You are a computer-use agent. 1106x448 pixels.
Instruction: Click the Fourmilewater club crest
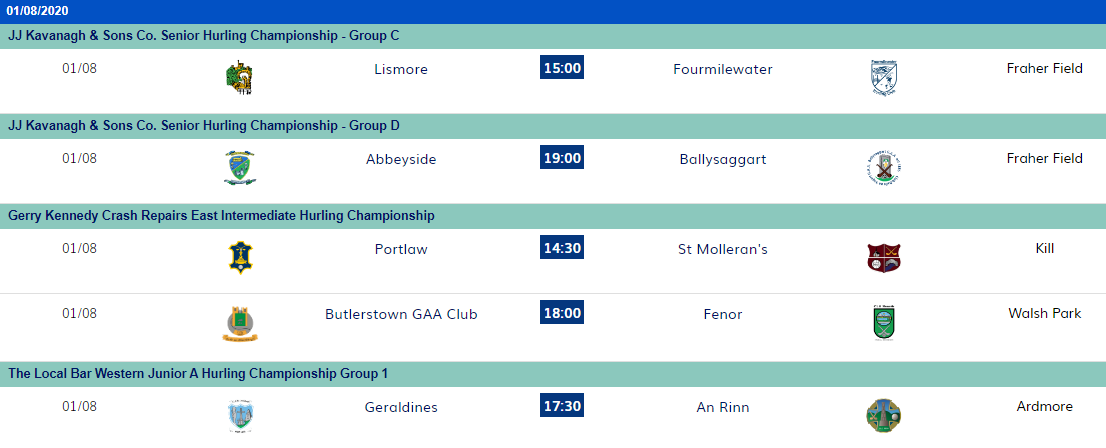883,78
